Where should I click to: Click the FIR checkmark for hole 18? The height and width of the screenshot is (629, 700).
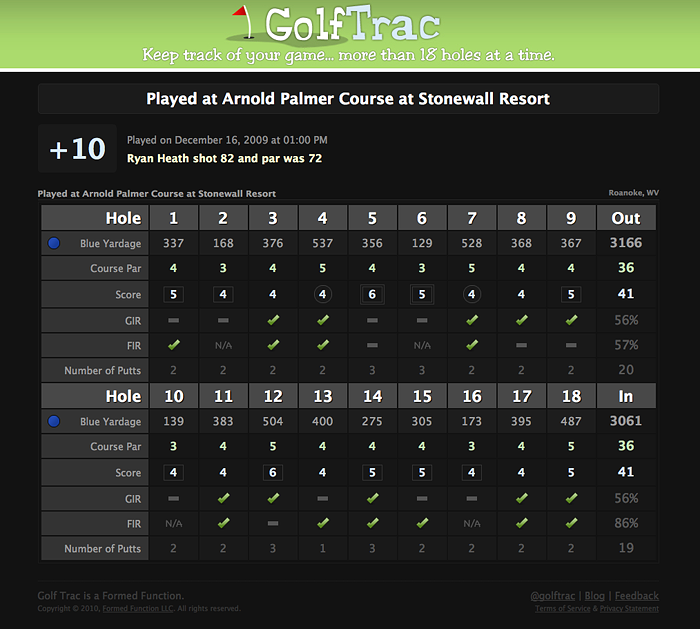(571, 523)
